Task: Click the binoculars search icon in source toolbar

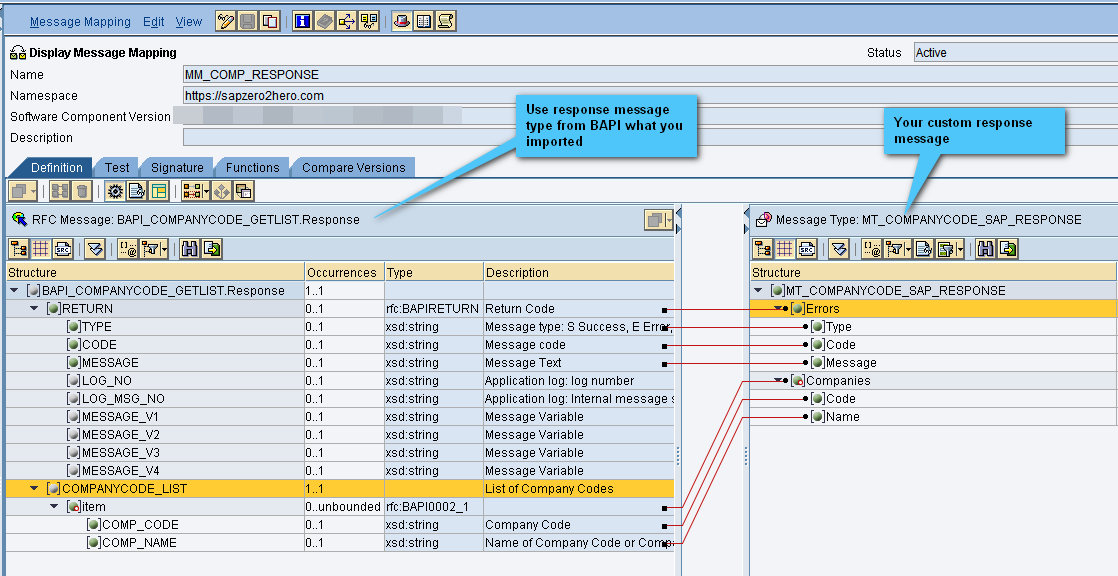Action: [x=189, y=249]
